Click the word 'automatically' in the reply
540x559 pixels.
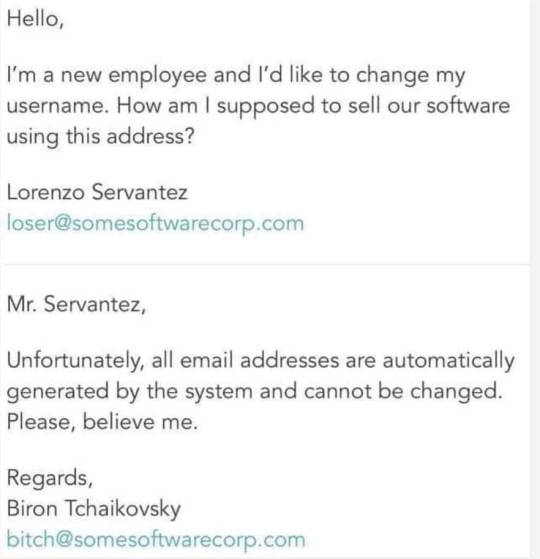pos(449,361)
